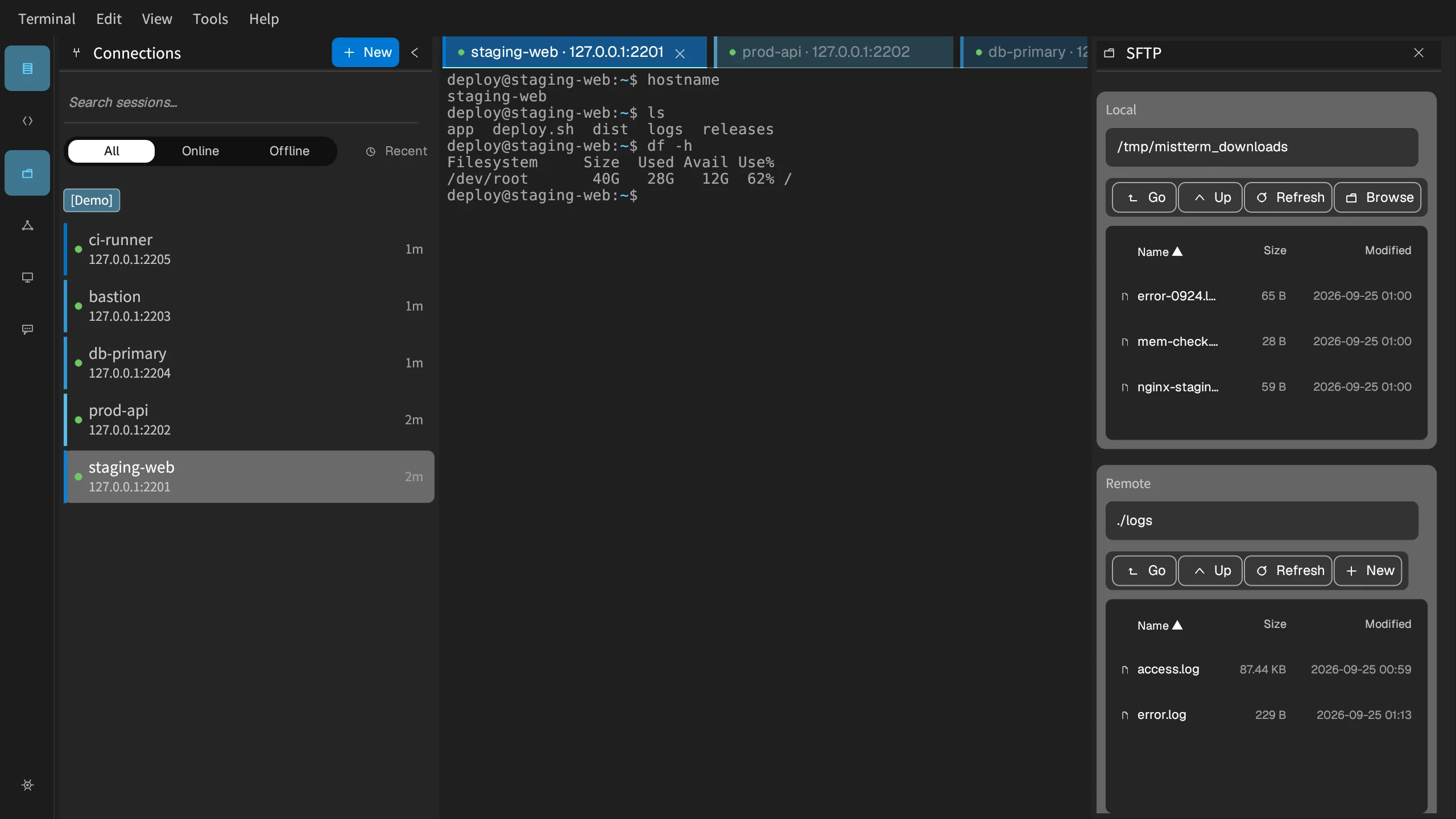Open the Tools menu
Image resolution: width=1456 pixels, height=819 pixels.
[210, 19]
